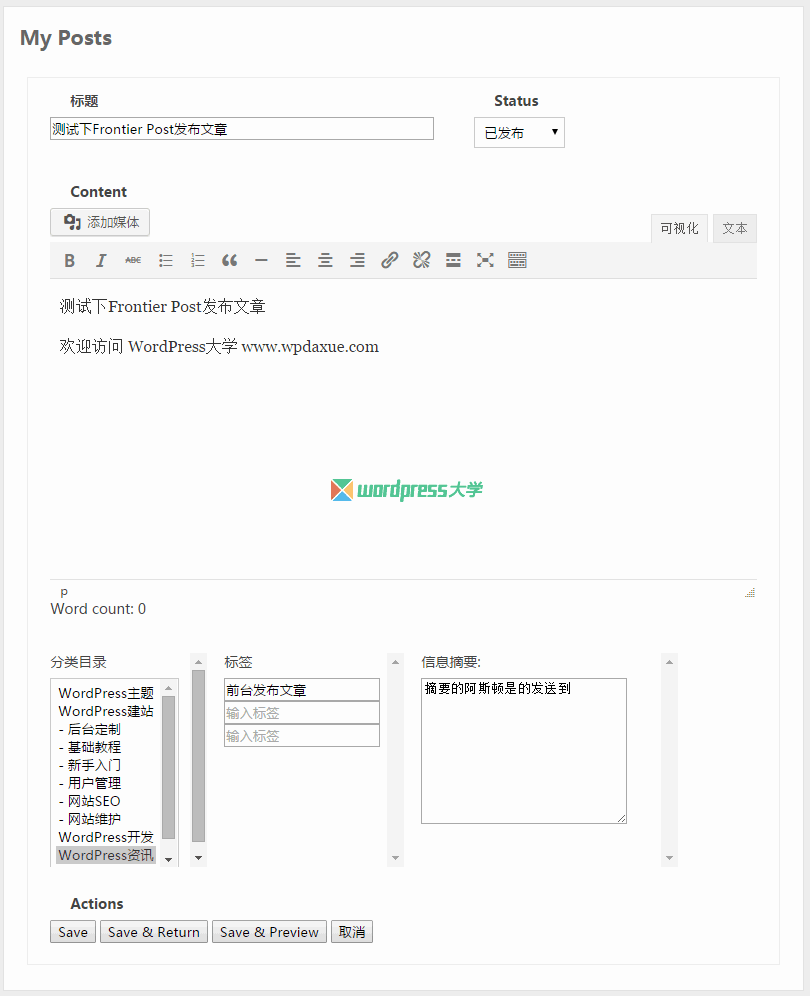The width and height of the screenshot is (810, 996).
Task: Click excerpt panel scroll up arrow
Action: point(669,662)
